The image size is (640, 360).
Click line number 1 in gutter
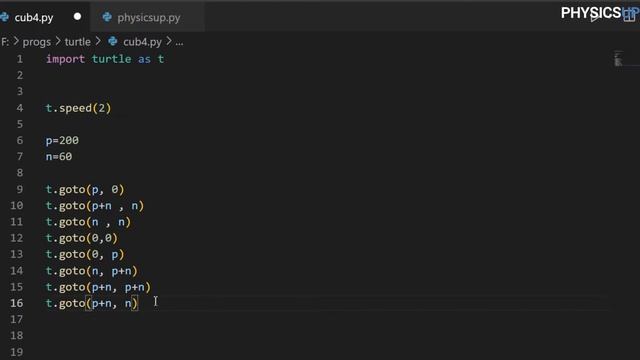(x=20, y=59)
